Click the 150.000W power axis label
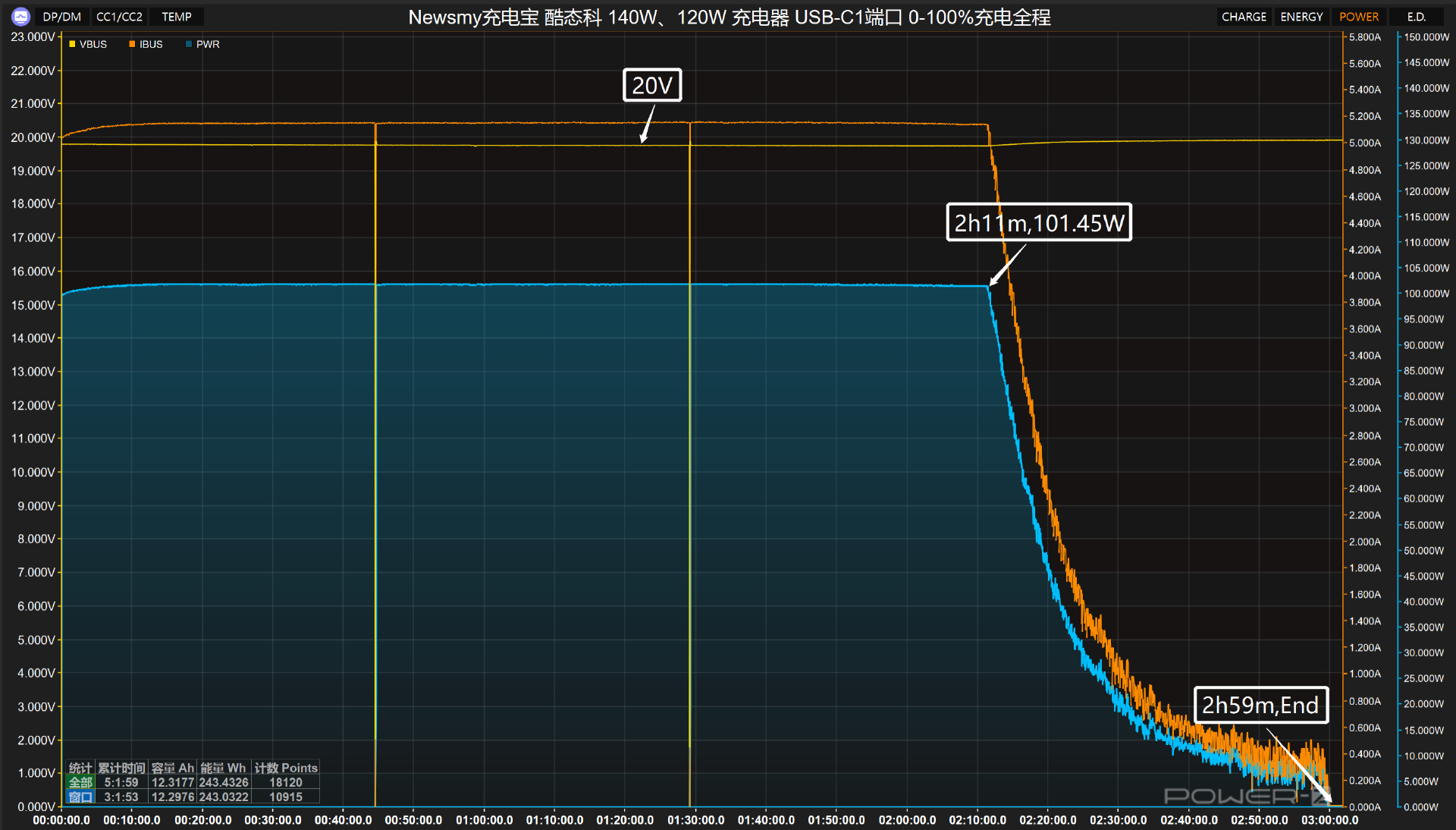 (x=1426, y=36)
